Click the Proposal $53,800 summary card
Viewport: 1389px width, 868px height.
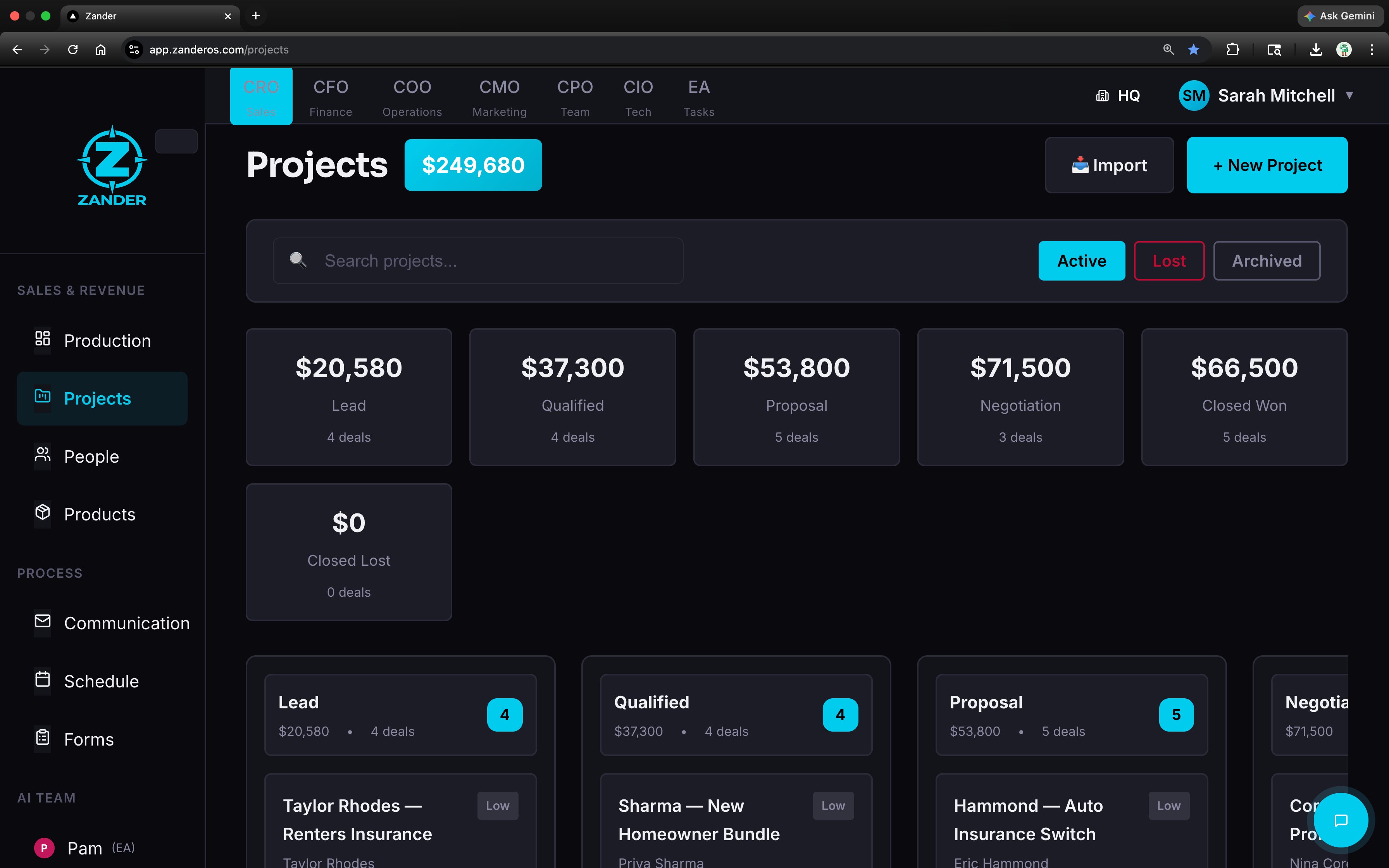[x=796, y=397]
